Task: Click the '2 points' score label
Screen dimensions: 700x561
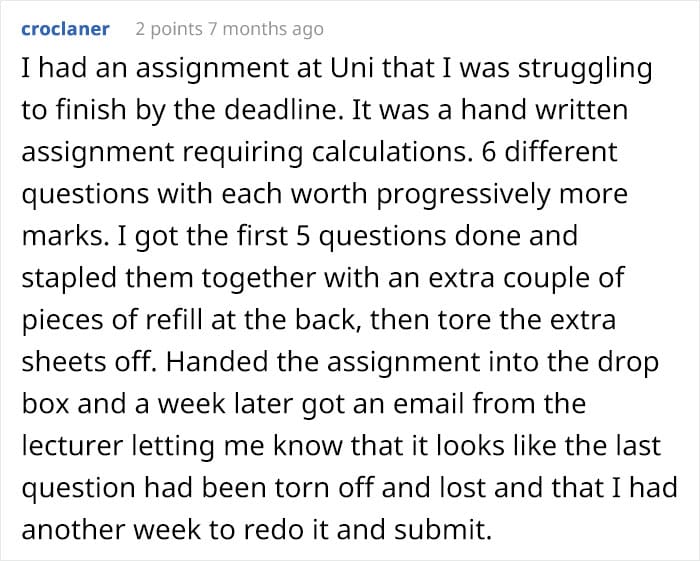Action: (169, 29)
